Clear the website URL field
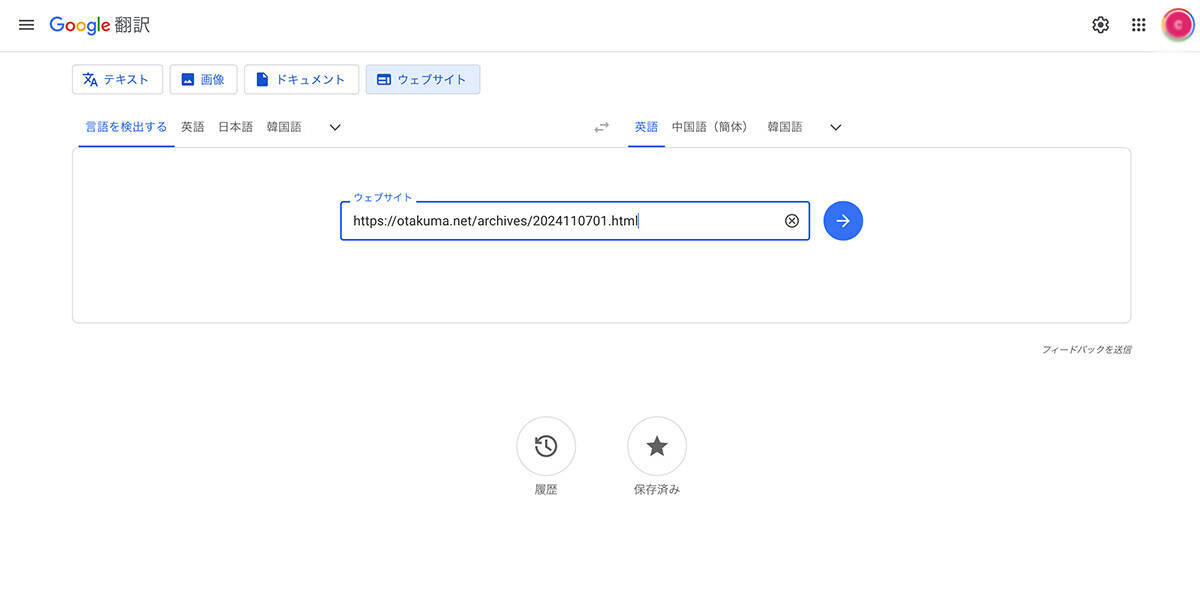1200x607 pixels. click(x=792, y=221)
